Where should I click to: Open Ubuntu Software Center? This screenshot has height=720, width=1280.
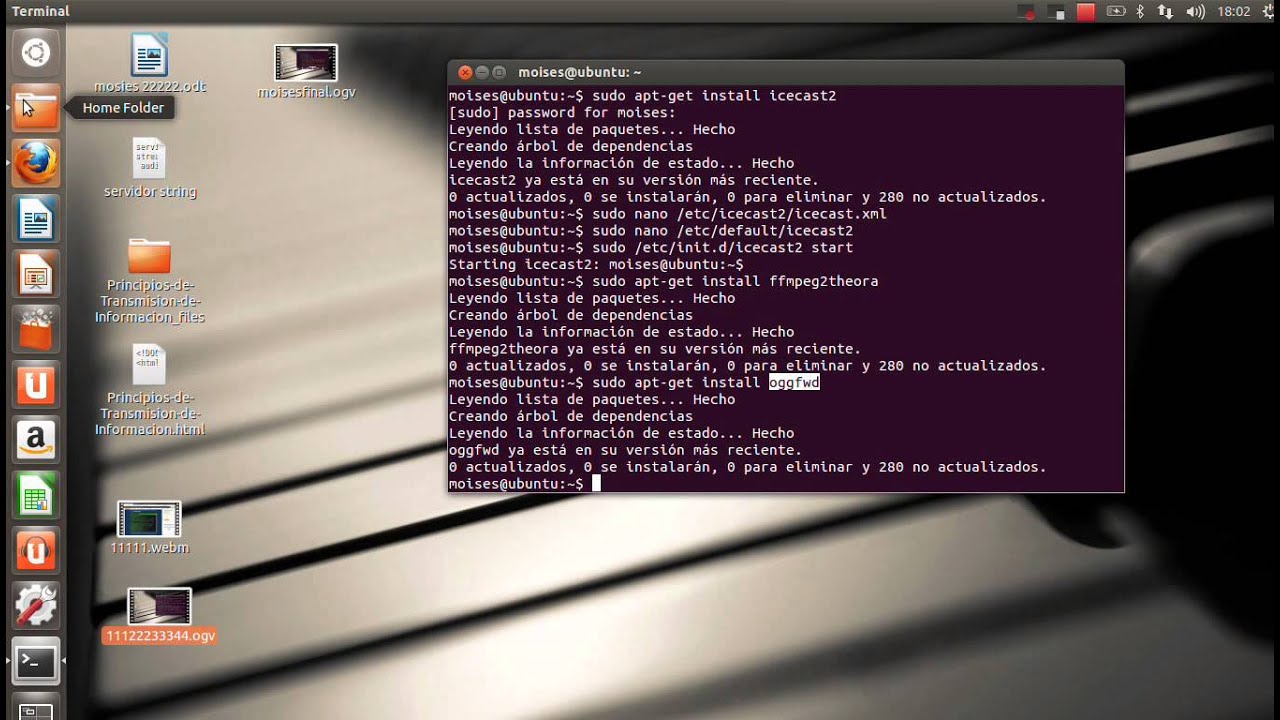35,329
